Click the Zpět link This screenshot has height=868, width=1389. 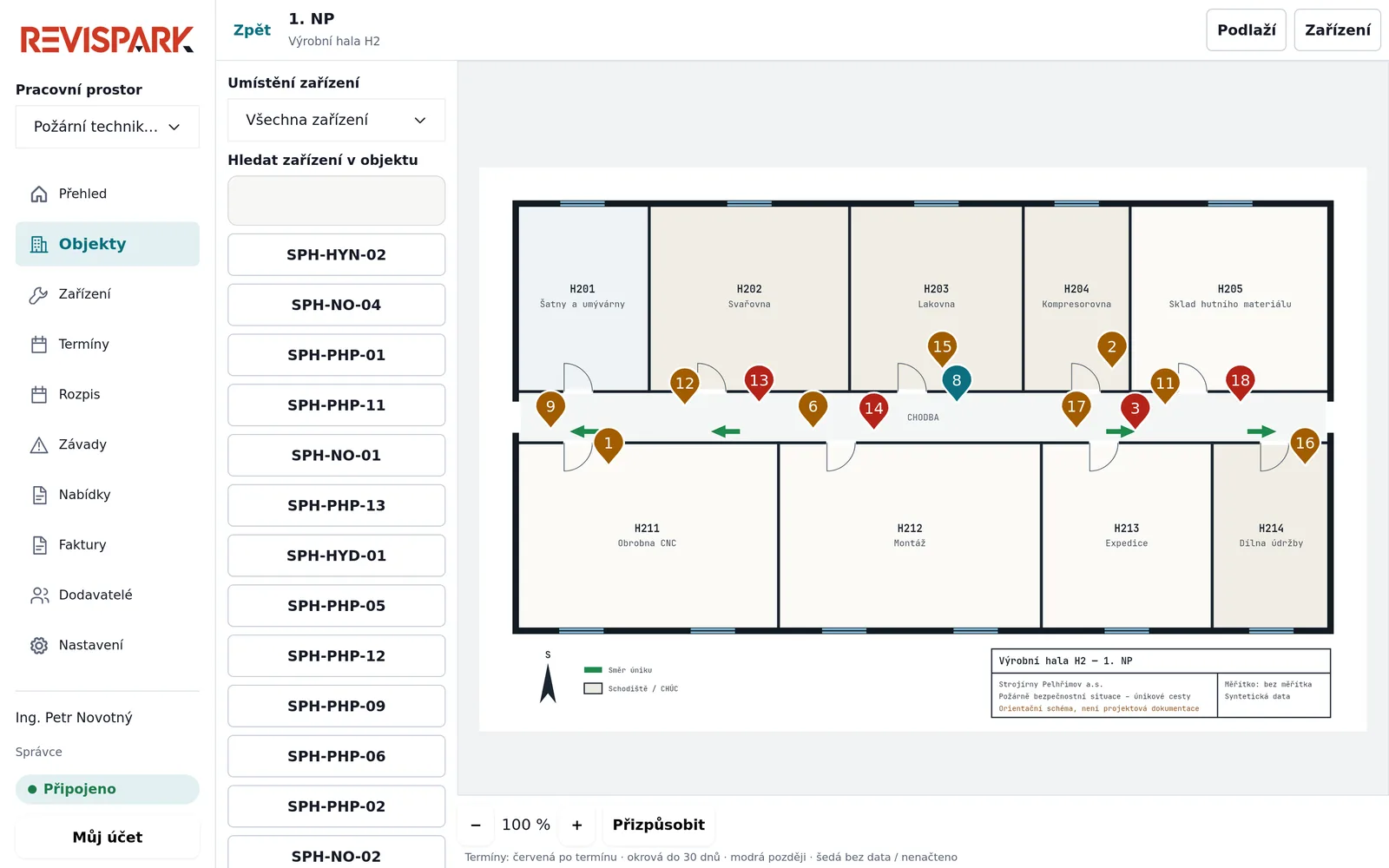pyautogui.click(x=252, y=30)
